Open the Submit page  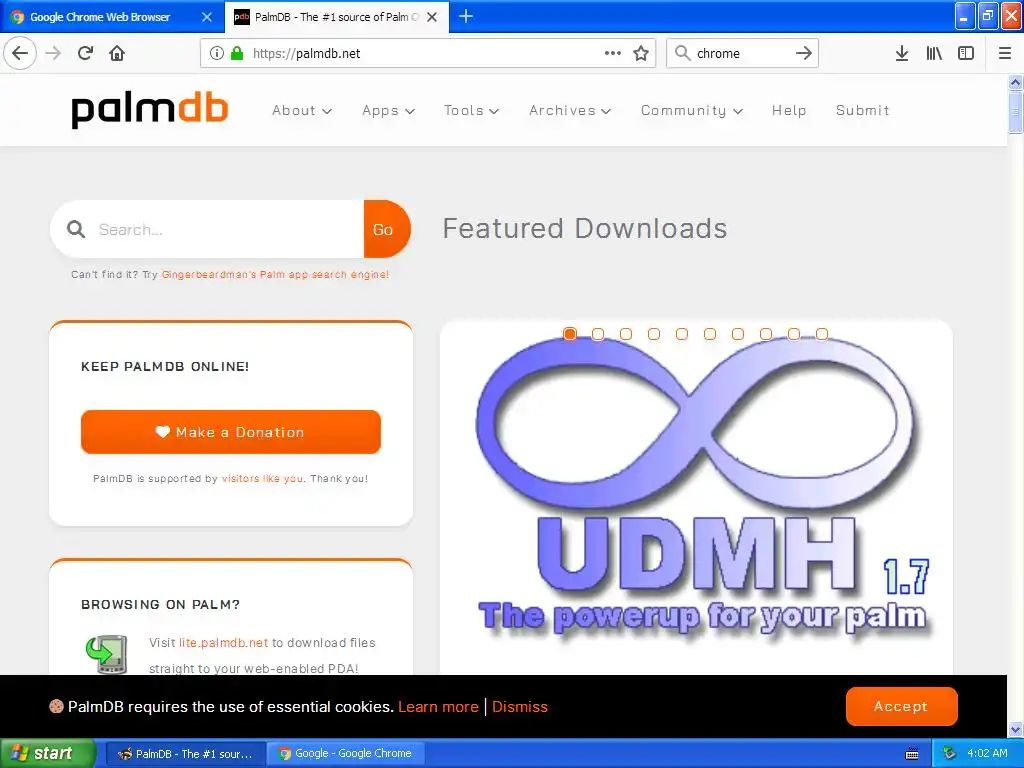point(863,110)
